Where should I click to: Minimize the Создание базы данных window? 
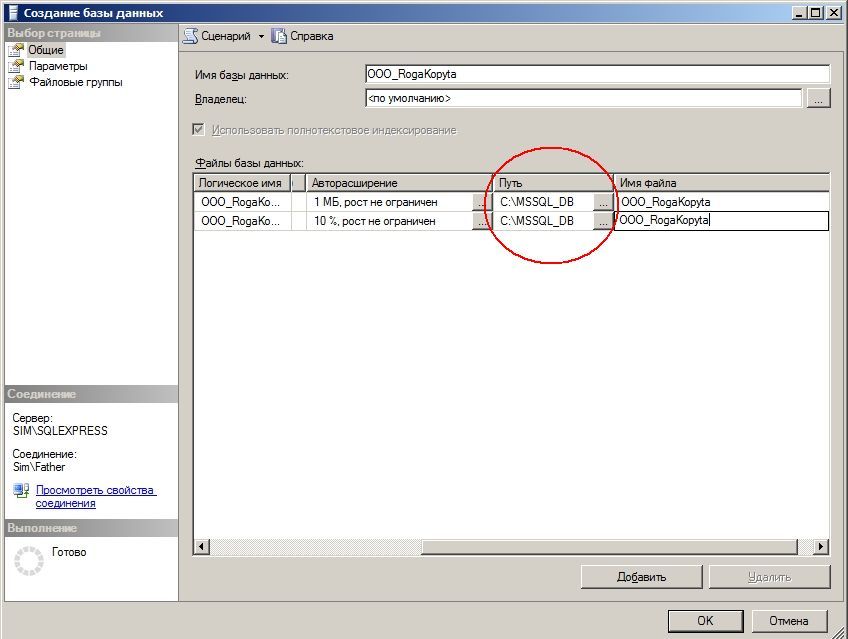(800, 12)
